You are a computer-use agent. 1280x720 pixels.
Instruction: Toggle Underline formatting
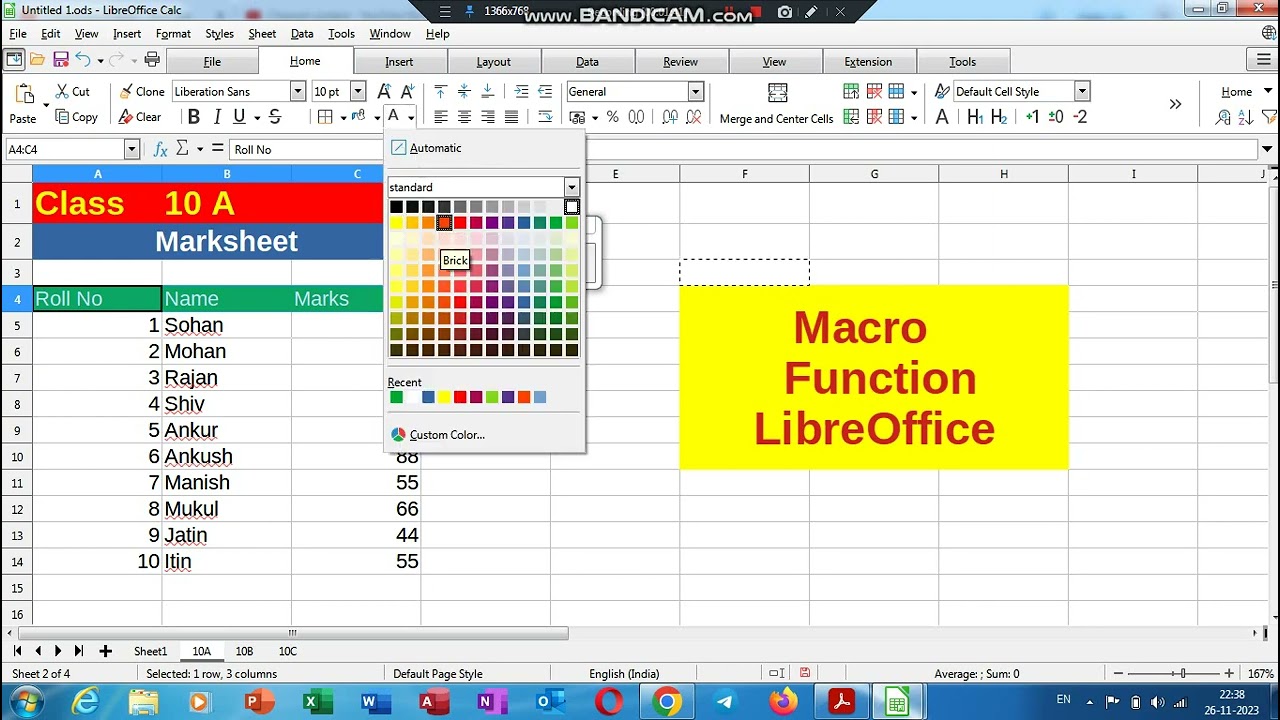tap(239, 117)
